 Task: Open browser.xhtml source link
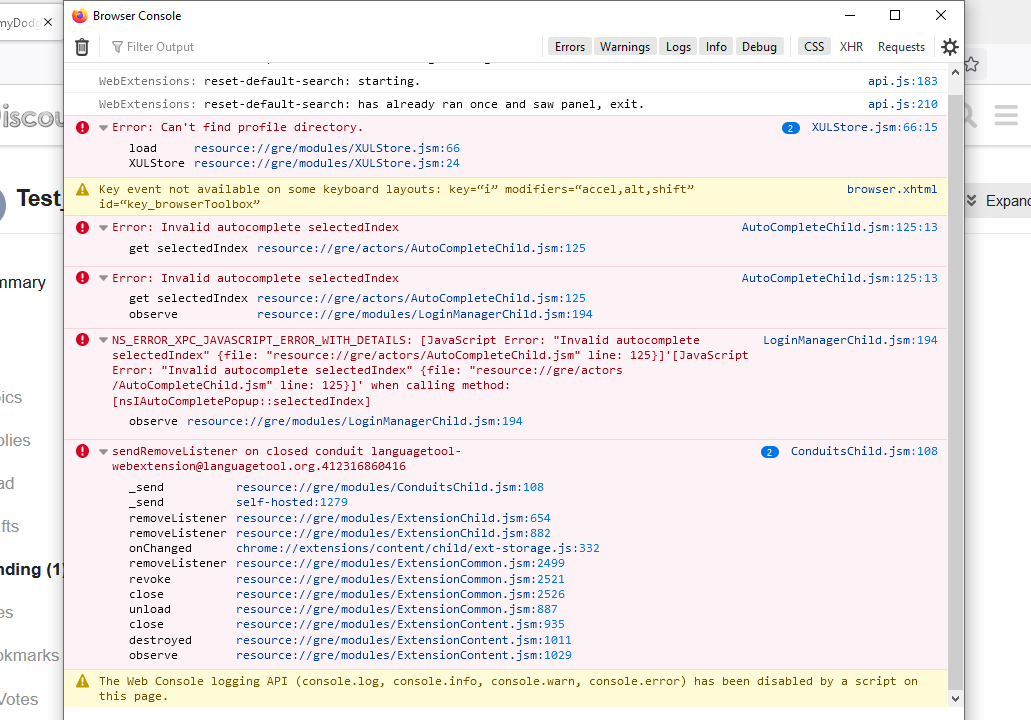tap(892, 189)
